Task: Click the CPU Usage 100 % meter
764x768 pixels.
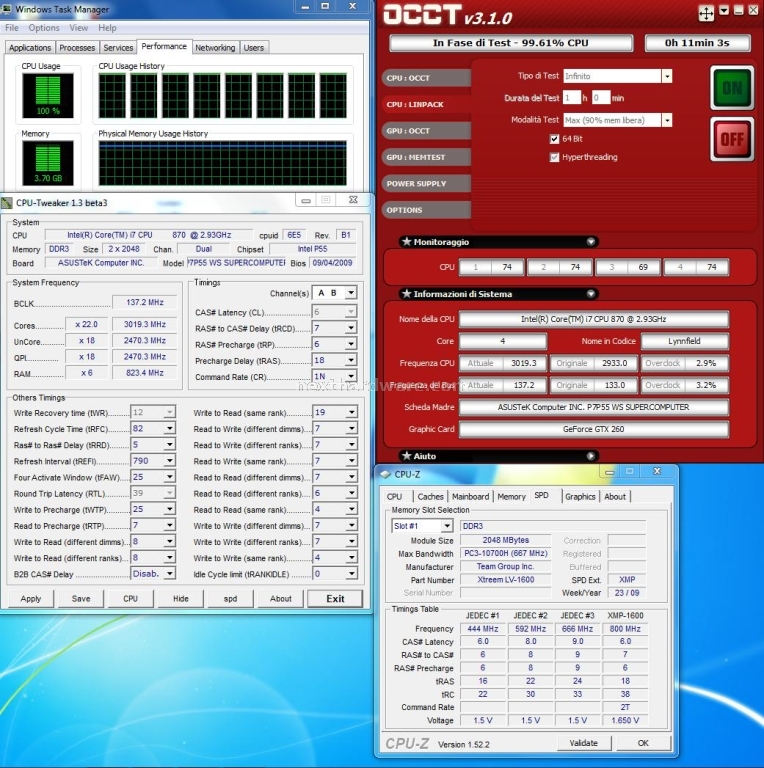Action: (x=48, y=96)
